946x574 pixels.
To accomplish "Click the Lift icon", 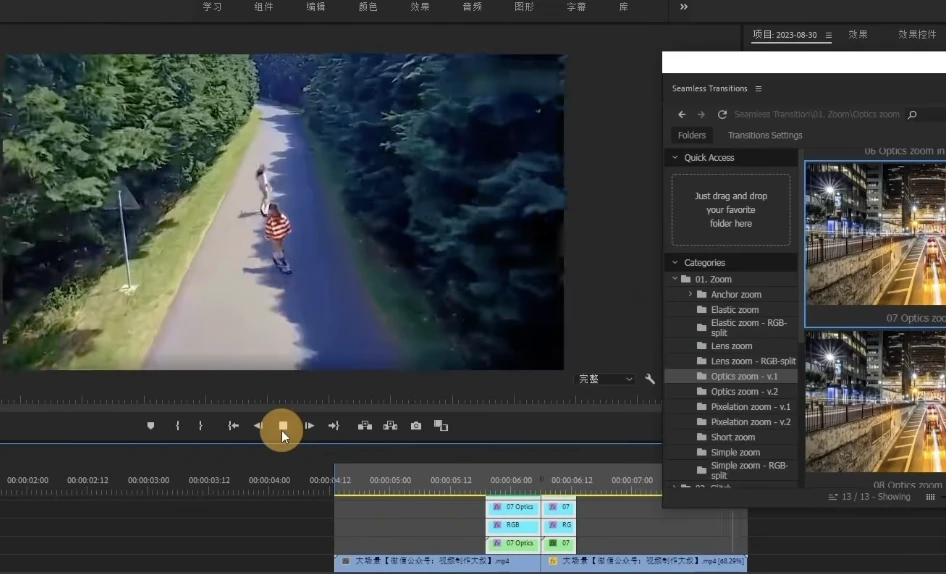I will point(364,426).
